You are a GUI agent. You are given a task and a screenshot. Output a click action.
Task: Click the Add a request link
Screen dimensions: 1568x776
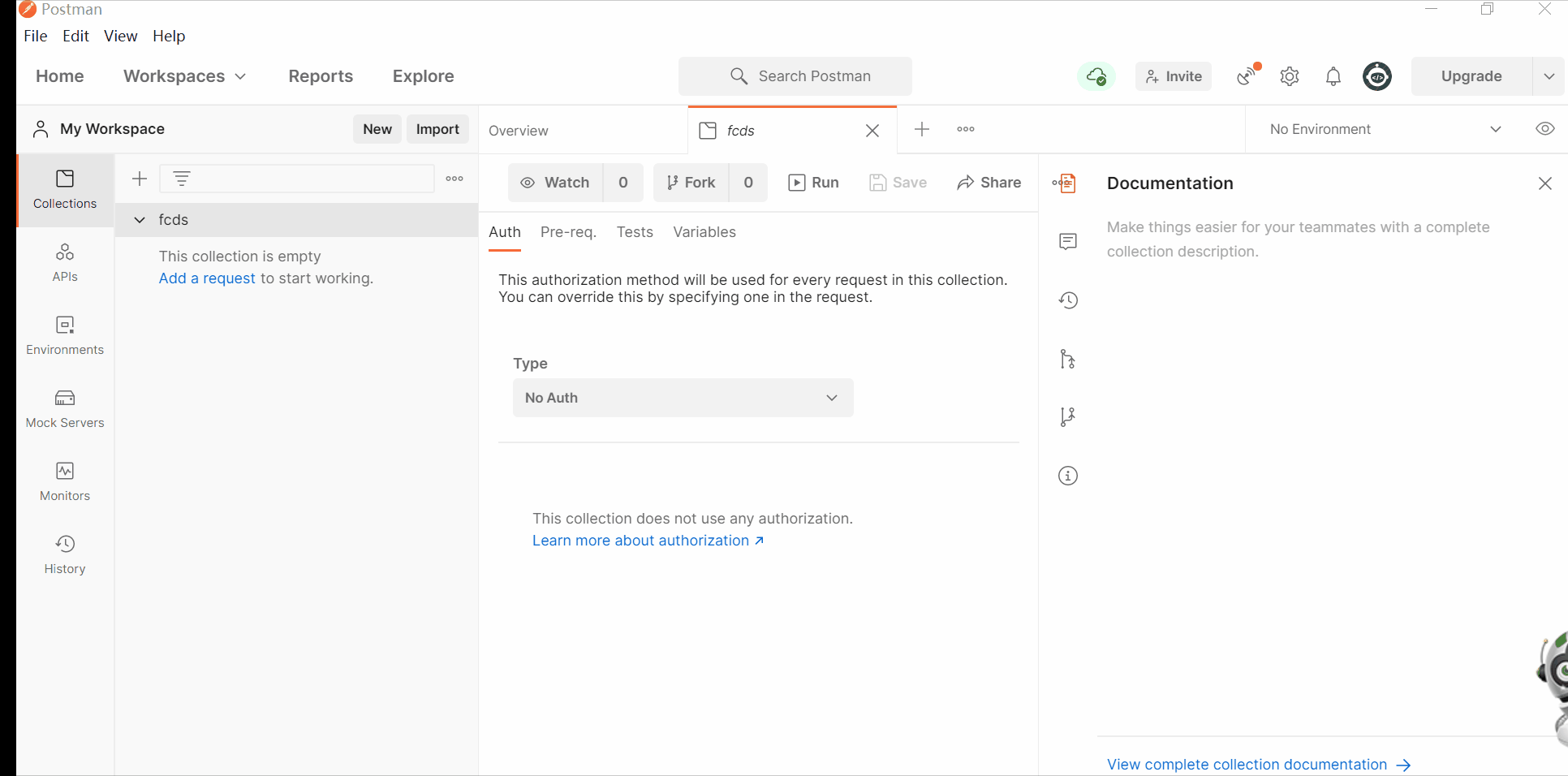(207, 278)
